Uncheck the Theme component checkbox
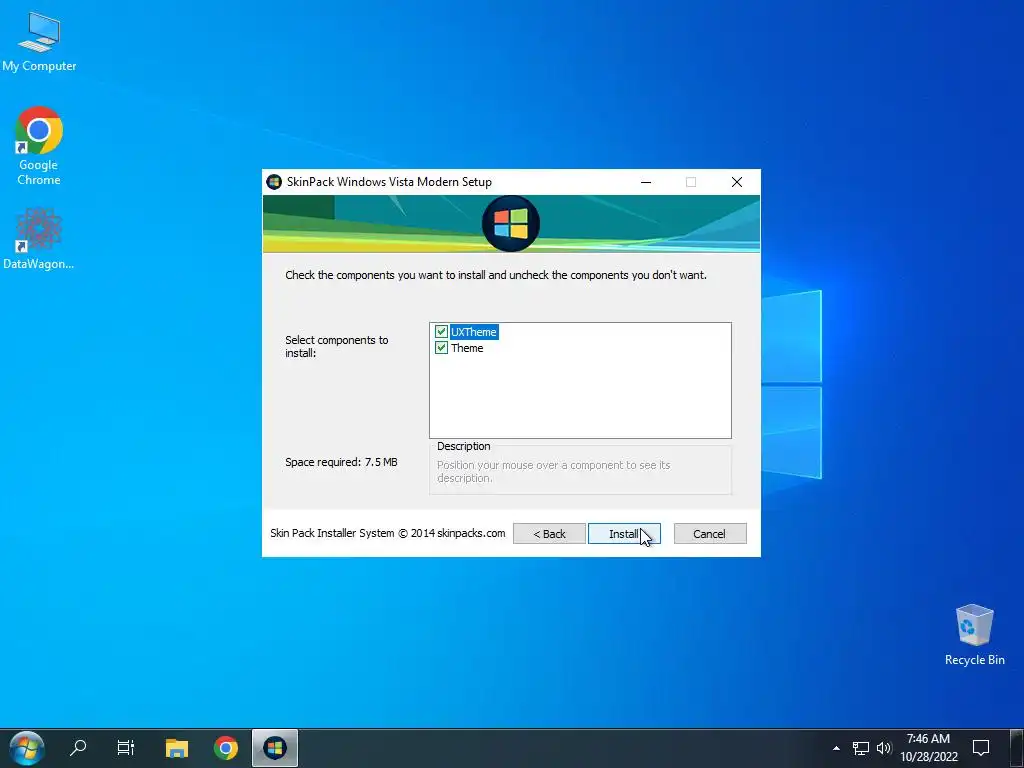Screen dimensions: 1024x768 point(441,348)
